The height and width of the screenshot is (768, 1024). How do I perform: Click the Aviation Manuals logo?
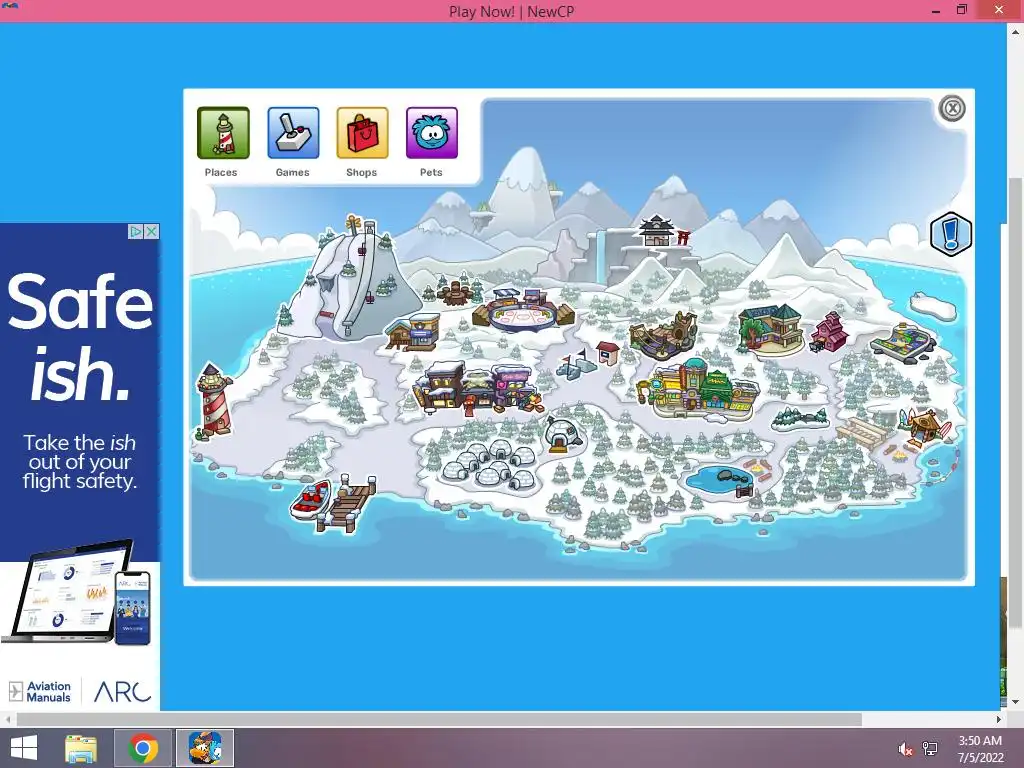point(40,692)
